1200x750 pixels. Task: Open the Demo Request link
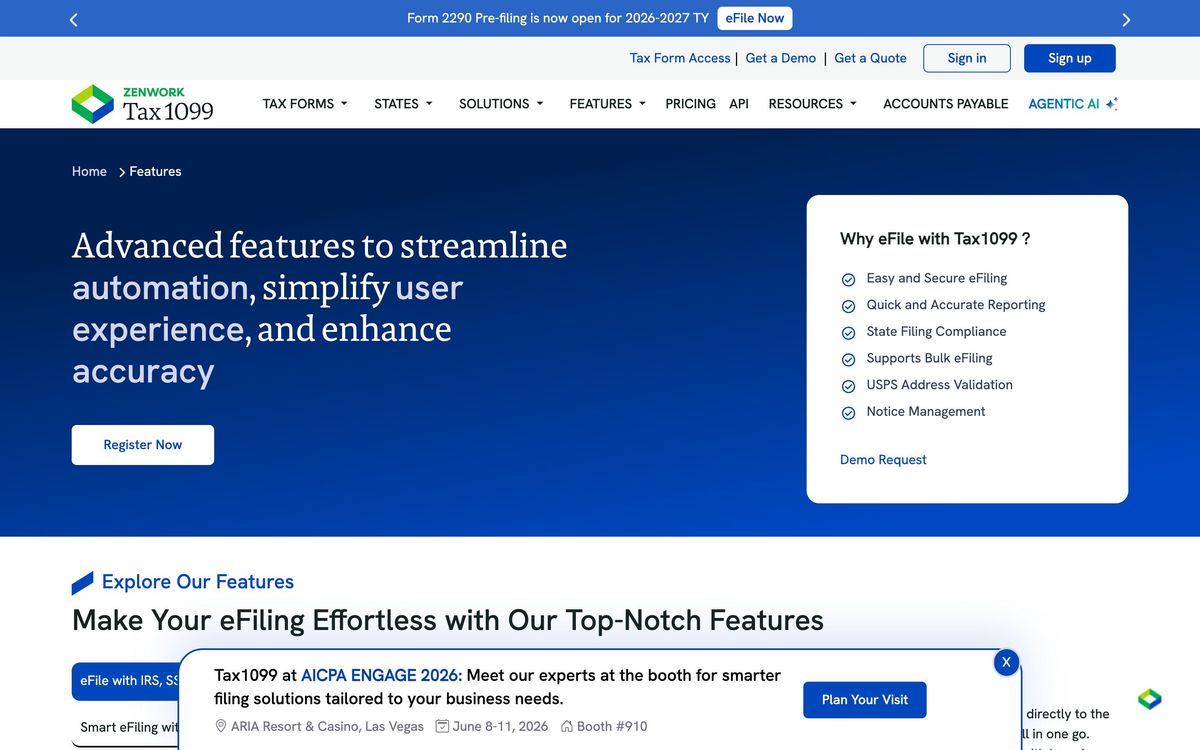pos(883,460)
